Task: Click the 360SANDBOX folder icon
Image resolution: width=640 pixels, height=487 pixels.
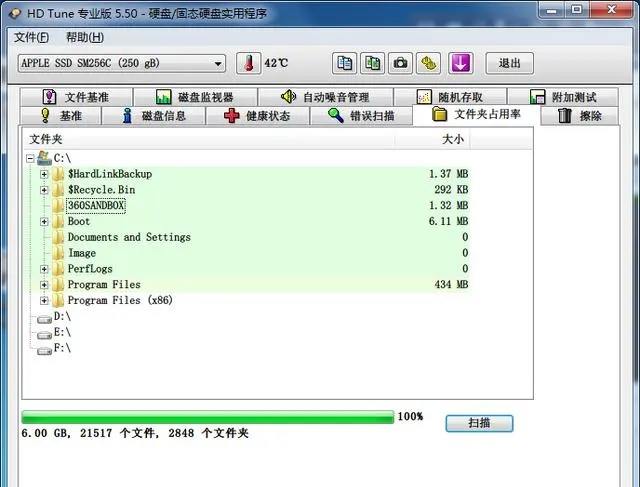Action: click(x=59, y=206)
